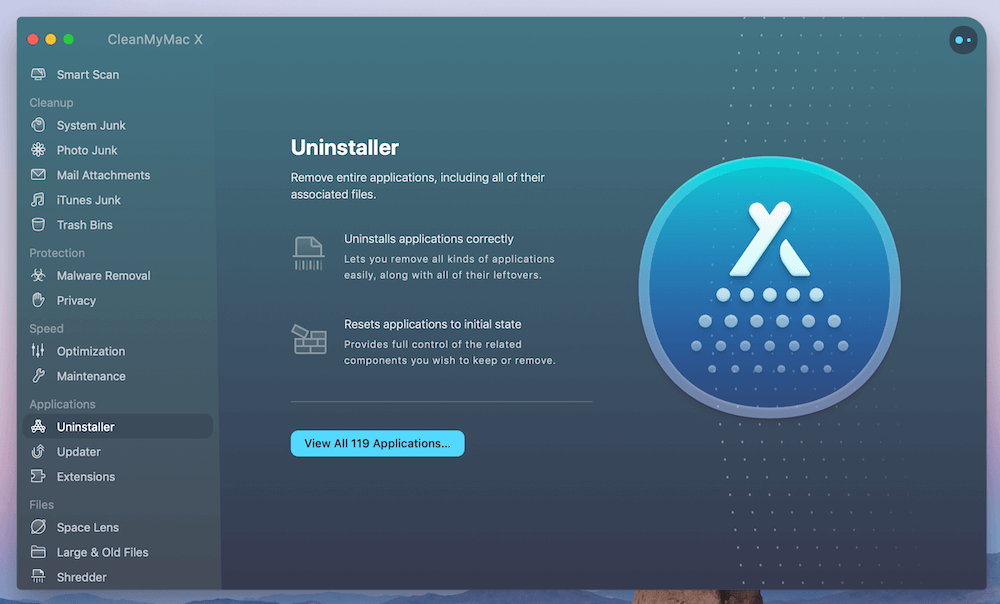Click the Cleanup section header

click(x=51, y=103)
